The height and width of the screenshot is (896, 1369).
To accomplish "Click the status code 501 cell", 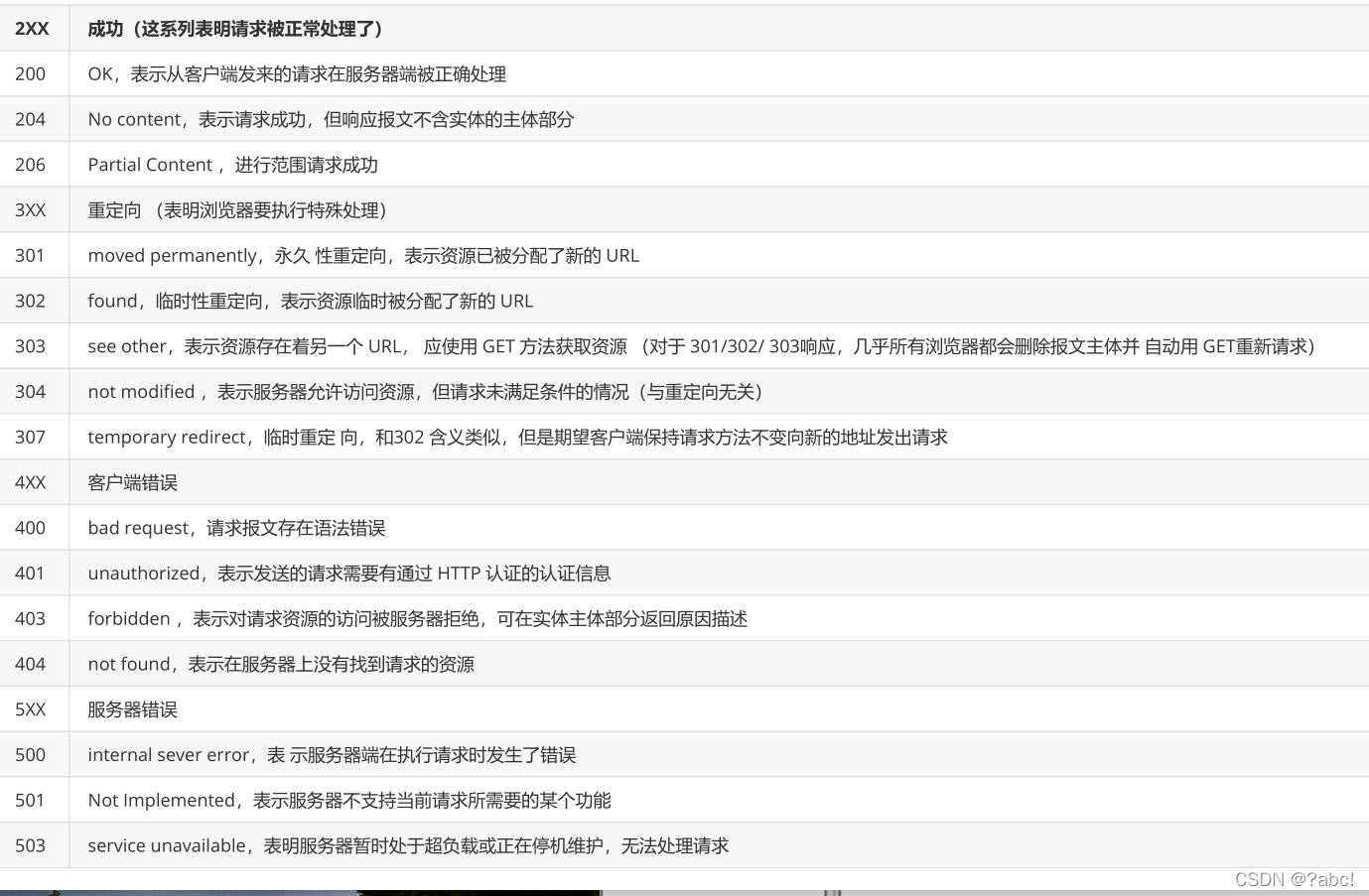I will point(34,801).
